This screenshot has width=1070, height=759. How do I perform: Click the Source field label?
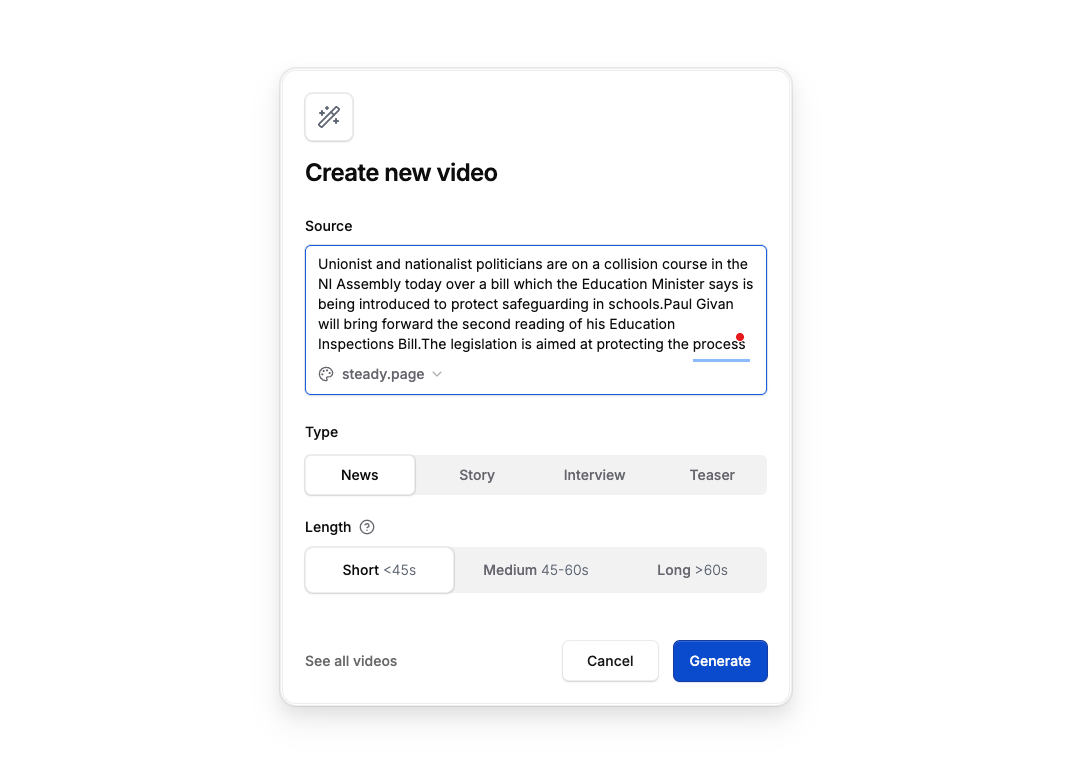(328, 226)
